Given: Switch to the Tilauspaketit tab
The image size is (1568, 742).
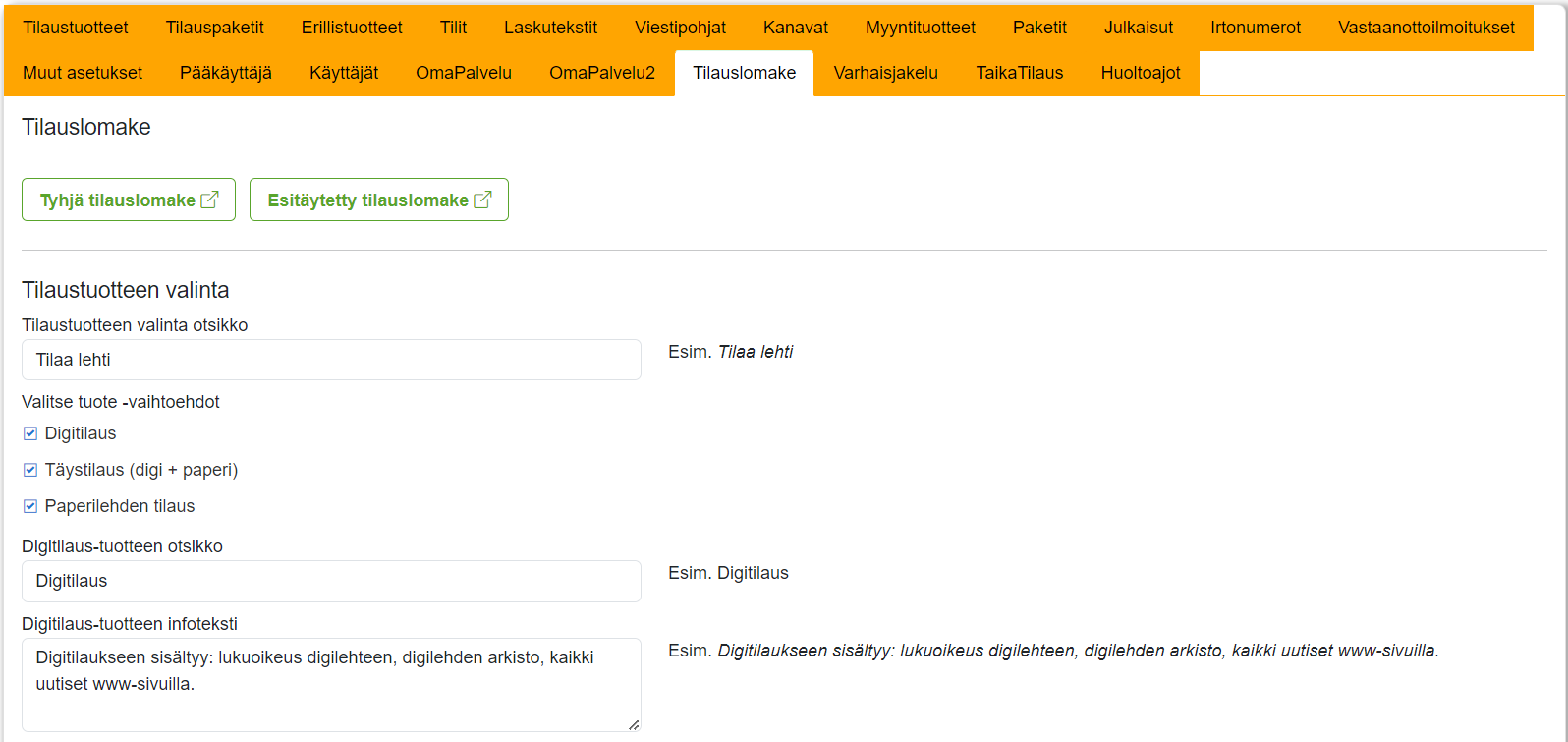Looking at the screenshot, I should (x=214, y=28).
